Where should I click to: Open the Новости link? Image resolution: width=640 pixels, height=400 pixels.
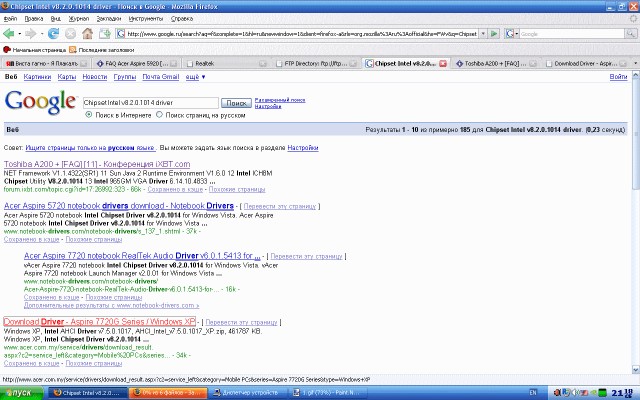[95, 77]
